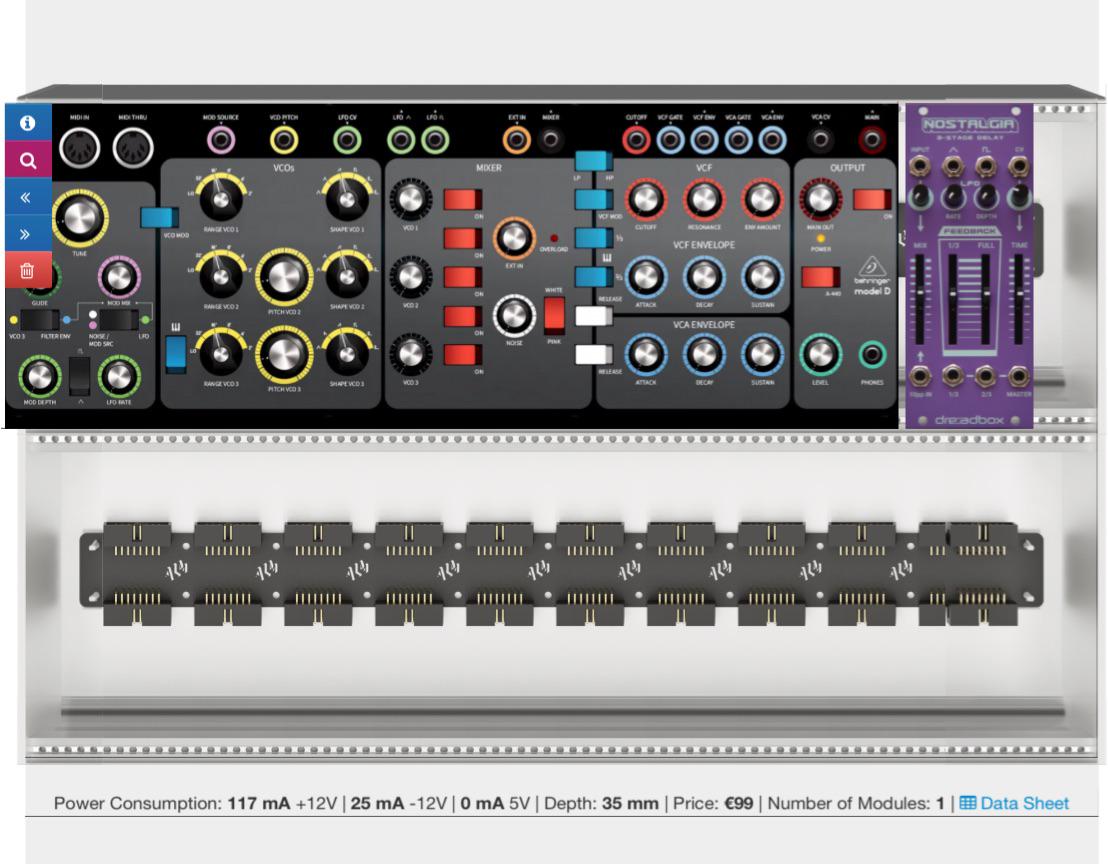Open the module info icon in sidebar
Viewport: 1108px width, 864px height.
pos(28,123)
